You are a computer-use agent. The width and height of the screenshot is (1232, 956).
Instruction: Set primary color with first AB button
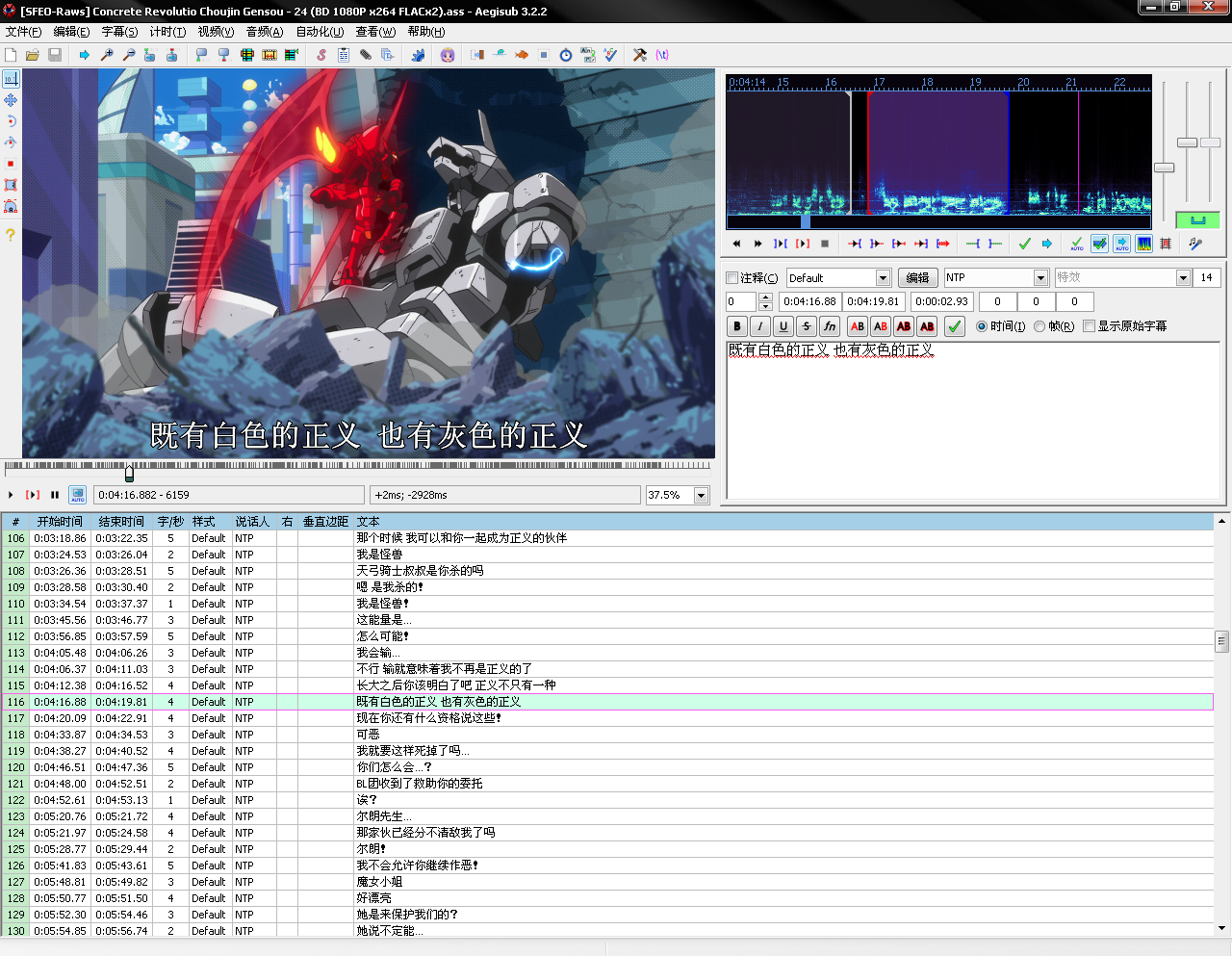tap(858, 326)
